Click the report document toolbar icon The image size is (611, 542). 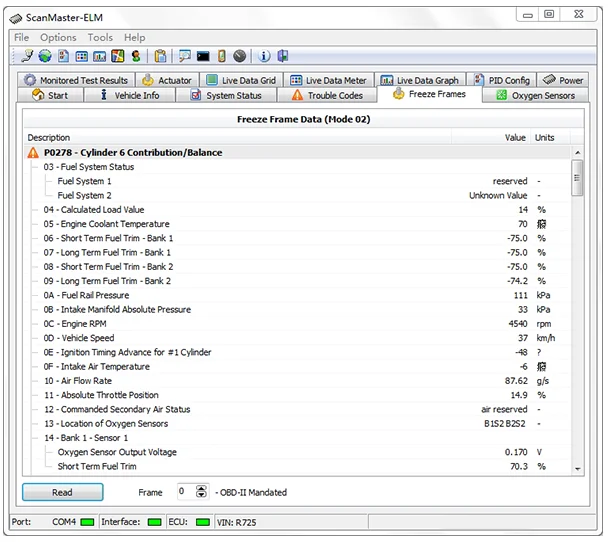click(x=63, y=56)
